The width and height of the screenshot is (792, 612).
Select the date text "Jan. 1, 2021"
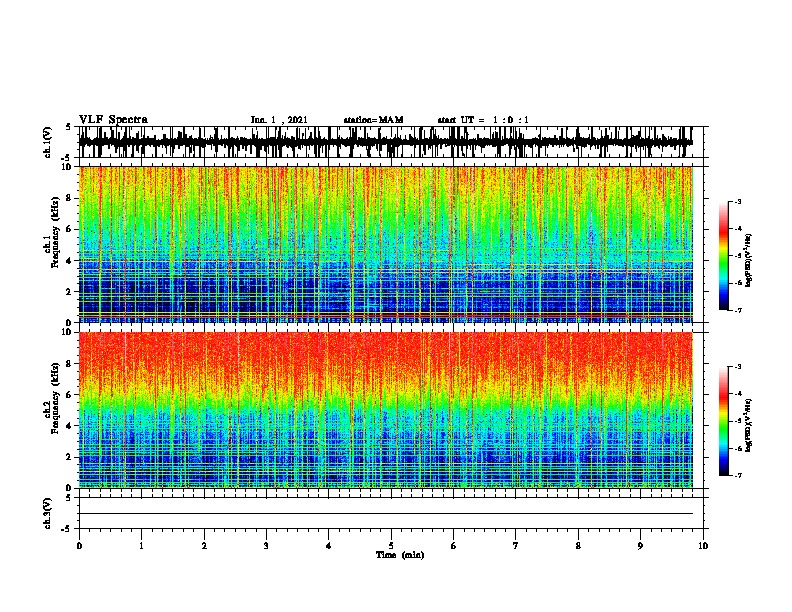click(279, 120)
